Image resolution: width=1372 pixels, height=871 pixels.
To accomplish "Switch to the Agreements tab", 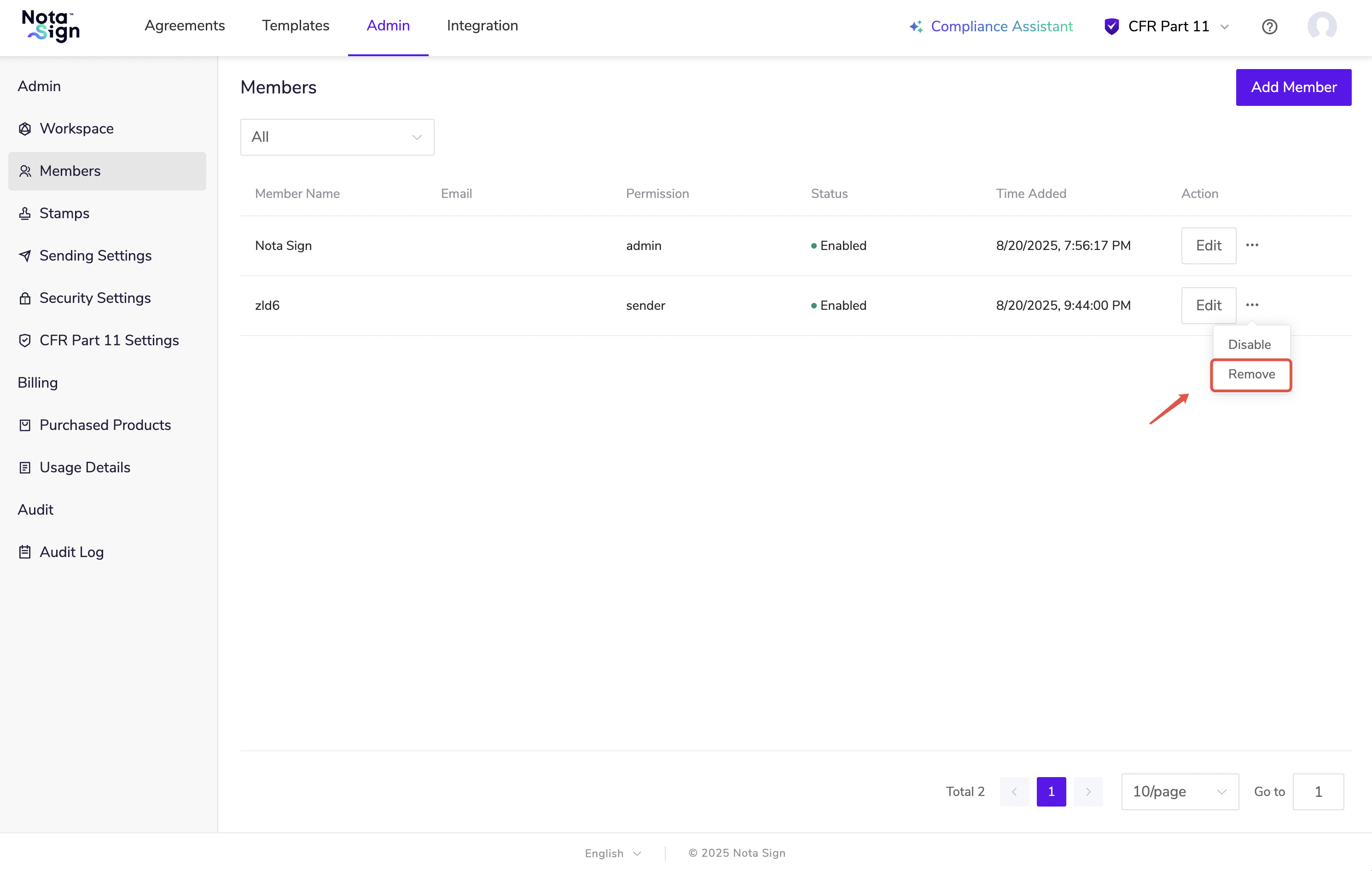I will coord(185,26).
